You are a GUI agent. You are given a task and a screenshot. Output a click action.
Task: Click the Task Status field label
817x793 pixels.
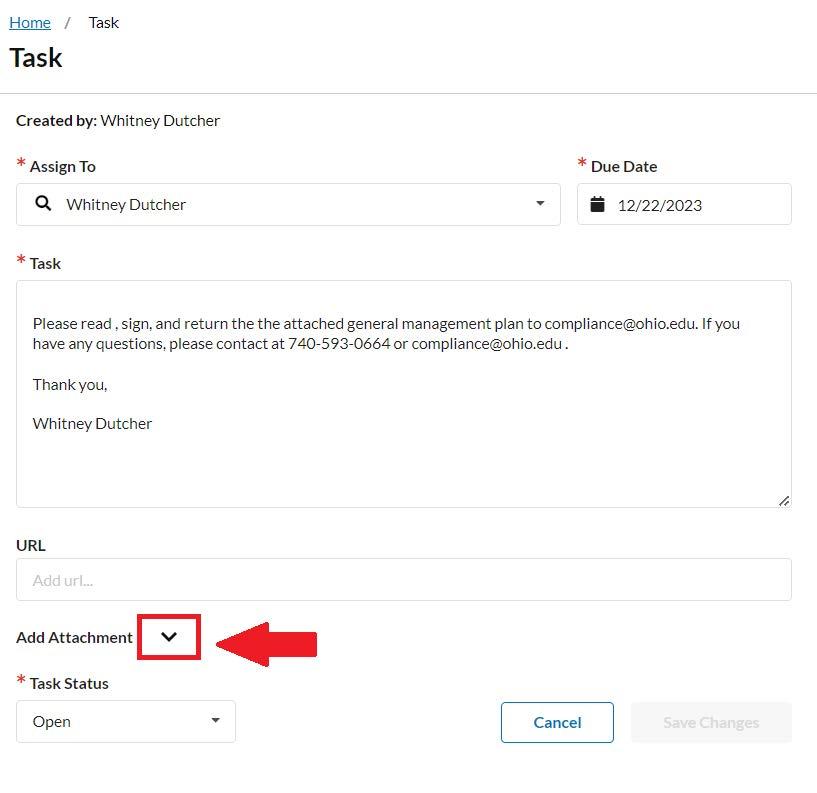click(x=69, y=684)
